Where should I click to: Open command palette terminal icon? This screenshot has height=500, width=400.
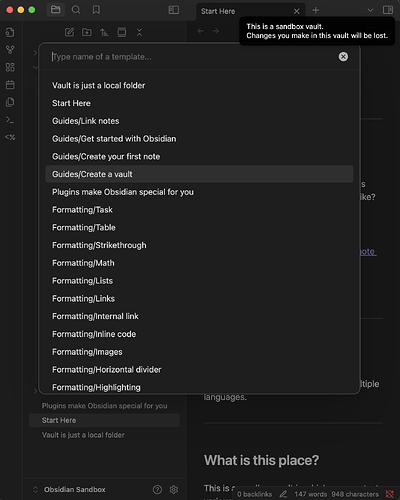[10, 120]
